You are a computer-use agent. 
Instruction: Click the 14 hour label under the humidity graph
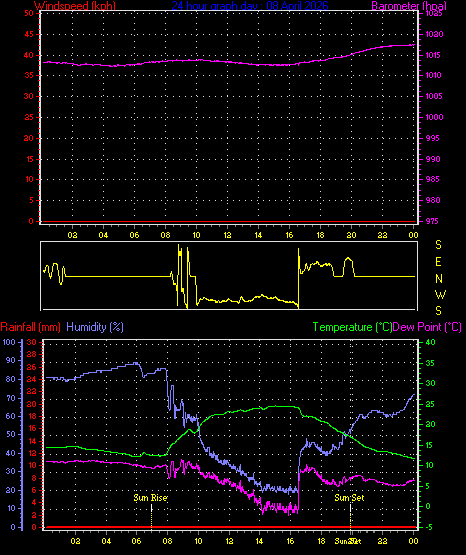pos(259,541)
